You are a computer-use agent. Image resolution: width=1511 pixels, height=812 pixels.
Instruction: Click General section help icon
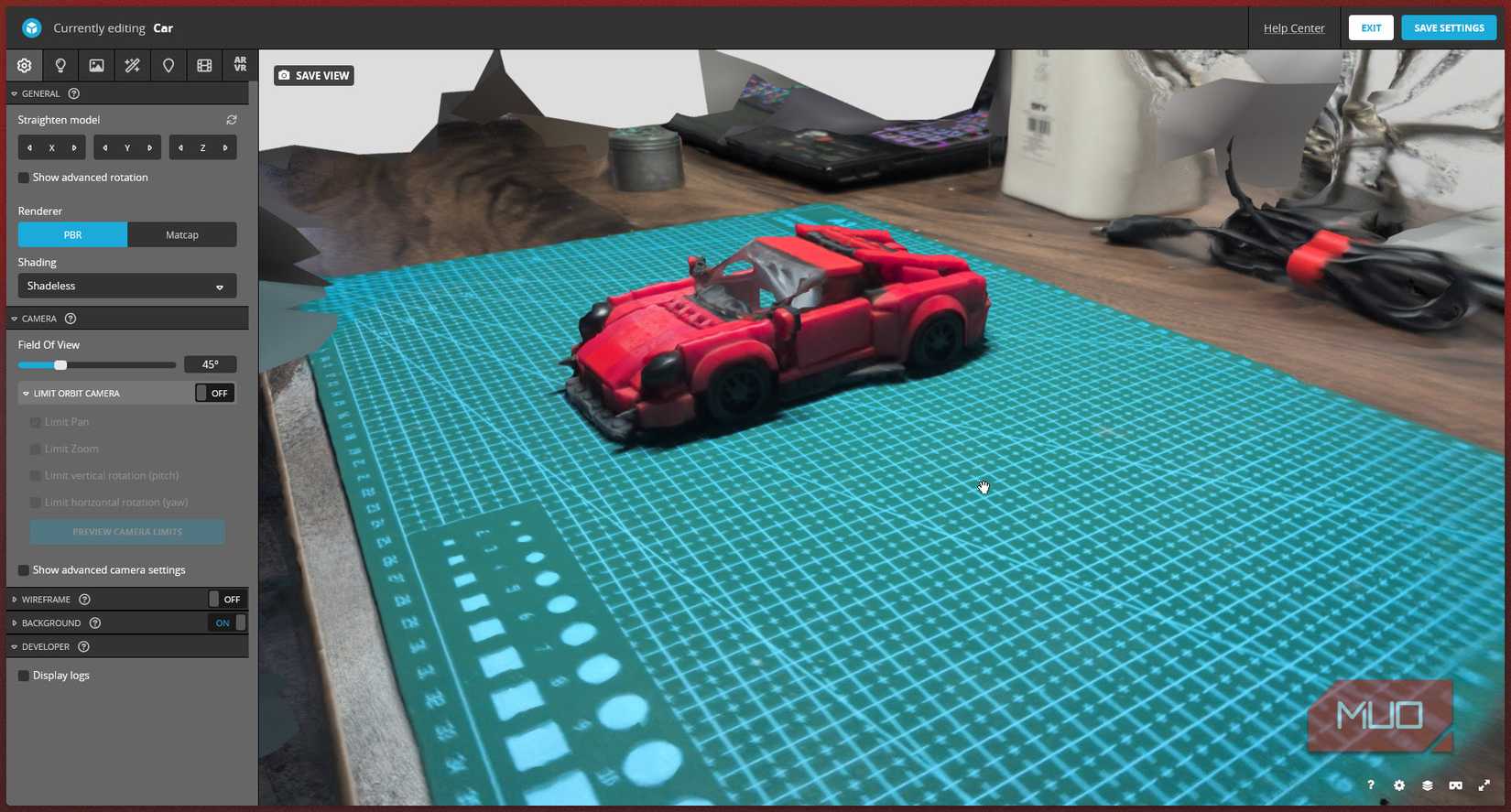click(74, 93)
